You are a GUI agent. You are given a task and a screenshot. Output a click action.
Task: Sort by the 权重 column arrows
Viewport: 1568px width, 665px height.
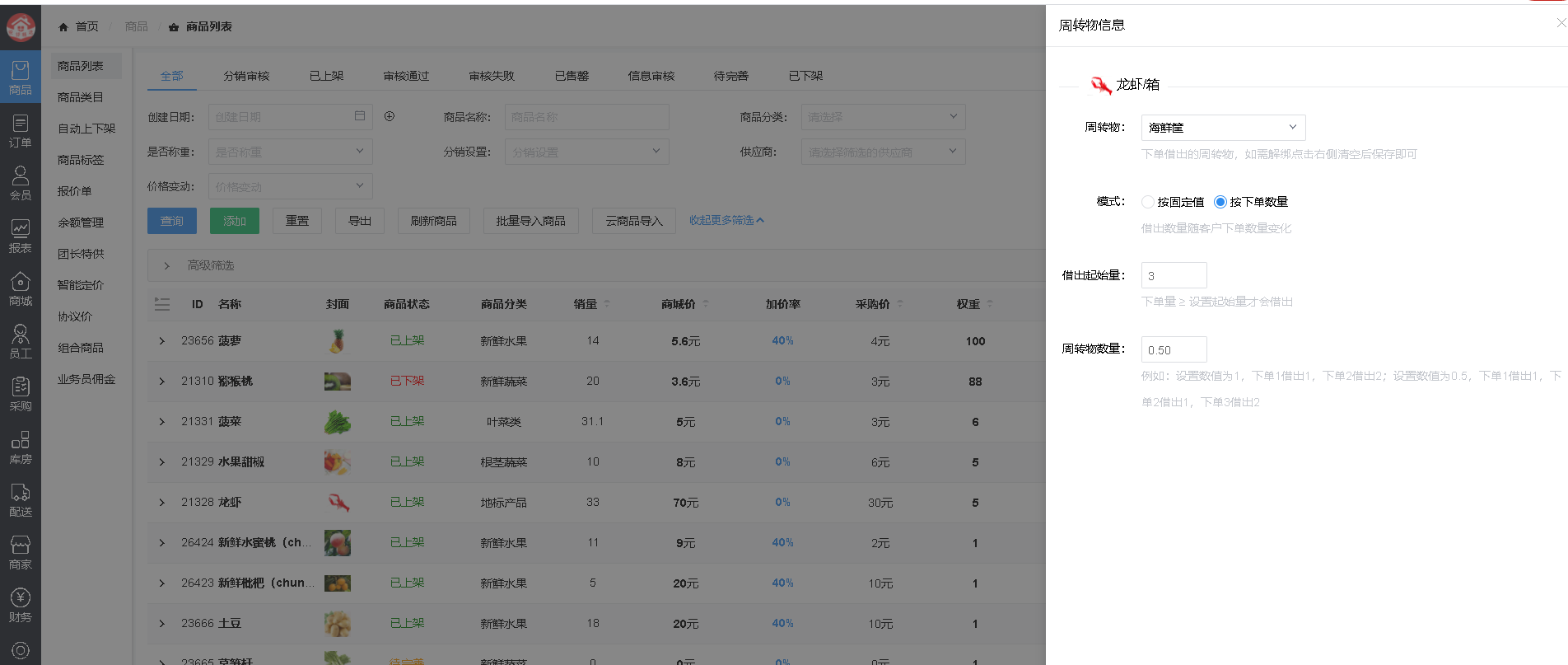pos(990,304)
